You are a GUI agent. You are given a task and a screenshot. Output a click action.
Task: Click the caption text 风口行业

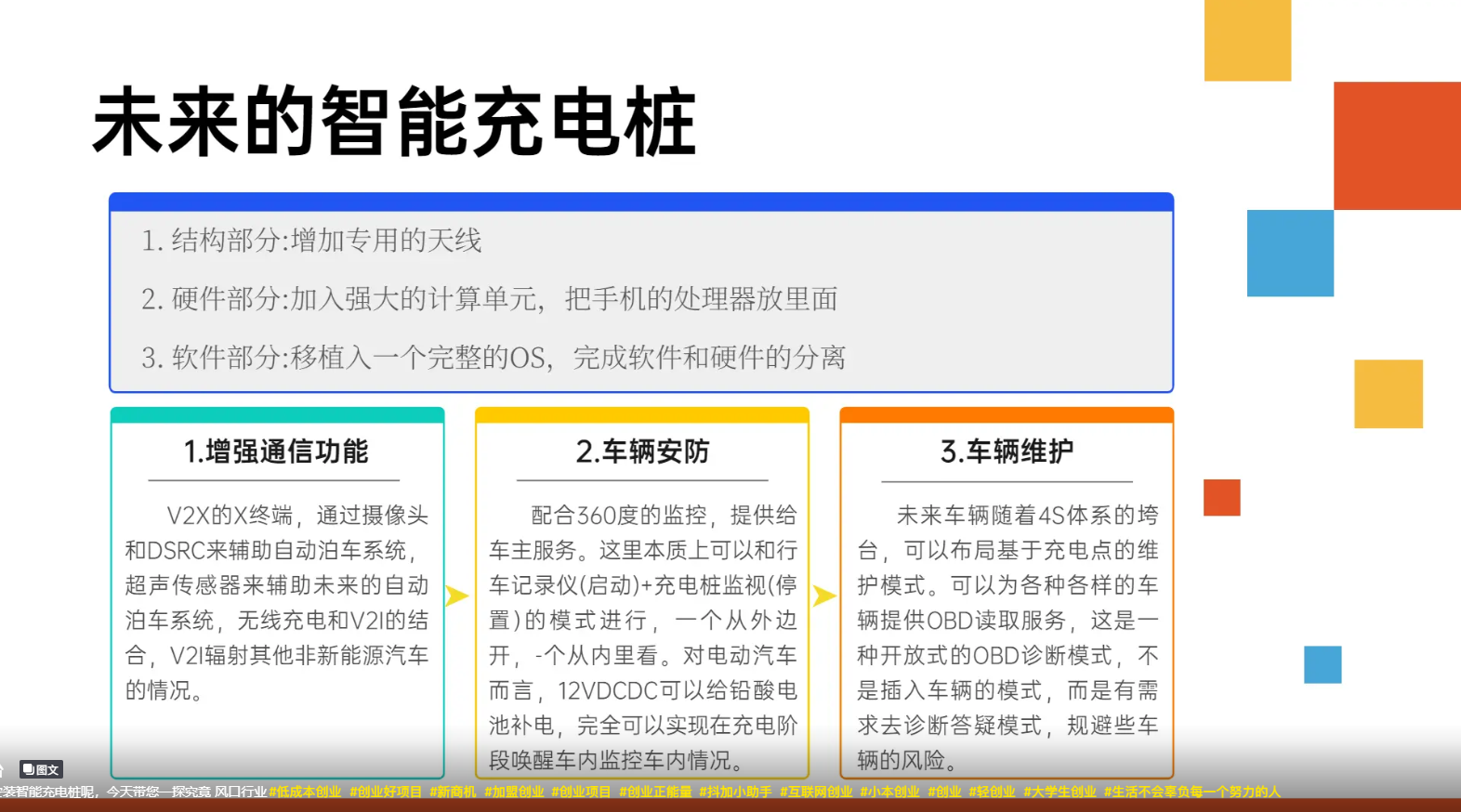(x=241, y=792)
